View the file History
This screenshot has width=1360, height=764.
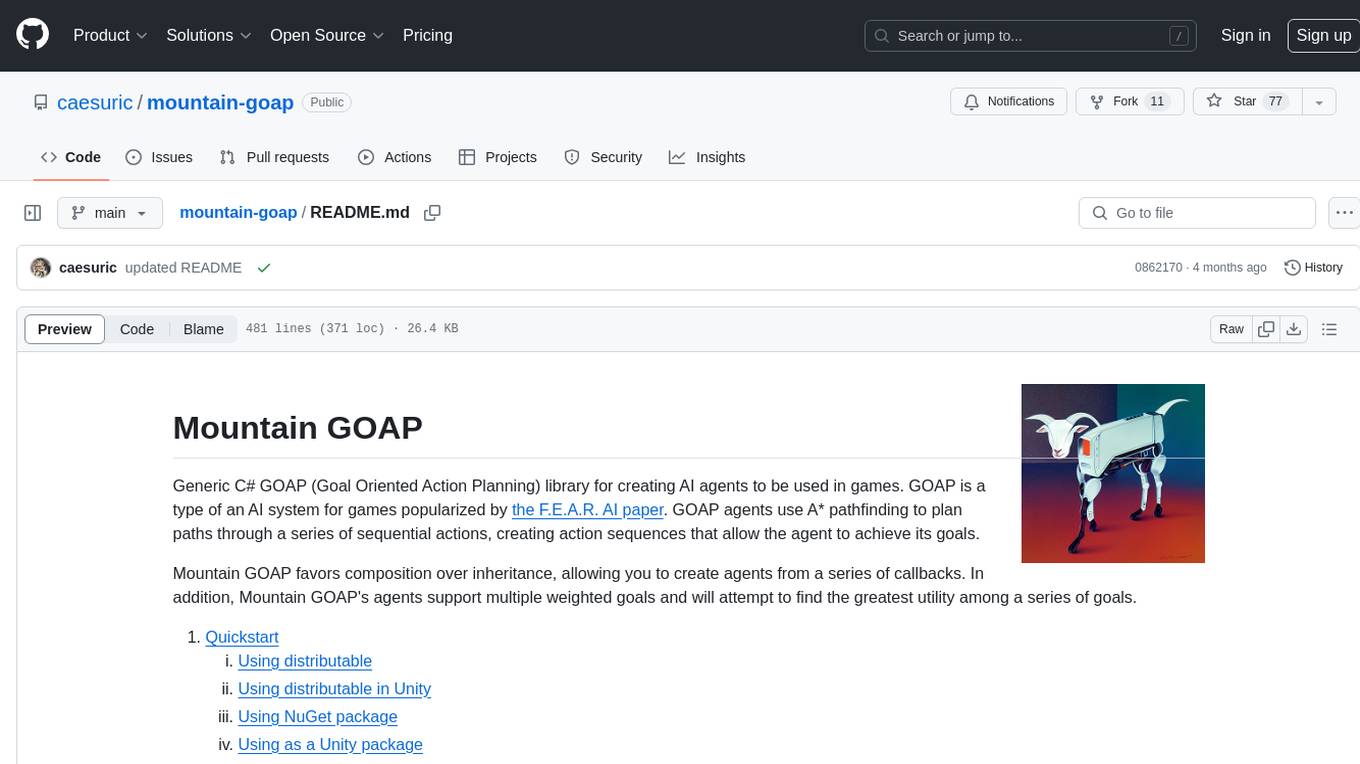(1313, 268)
